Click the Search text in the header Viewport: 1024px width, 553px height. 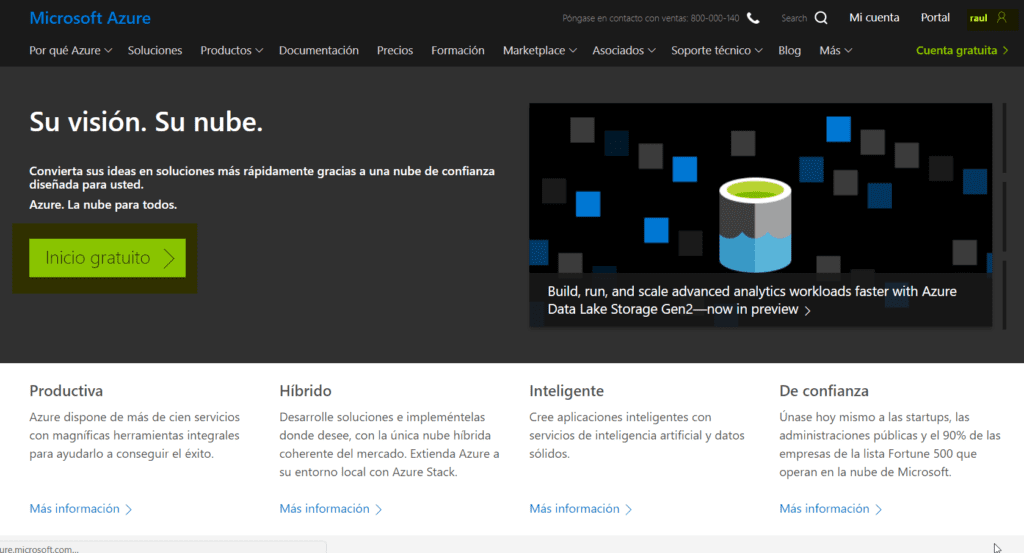click(x=794, y=18)
